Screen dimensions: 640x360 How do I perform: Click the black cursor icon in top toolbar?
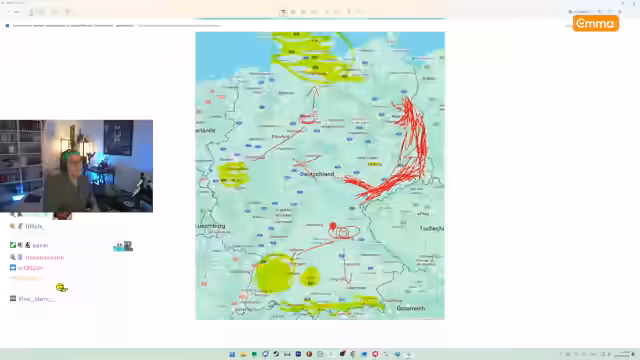tap(283, 12)
